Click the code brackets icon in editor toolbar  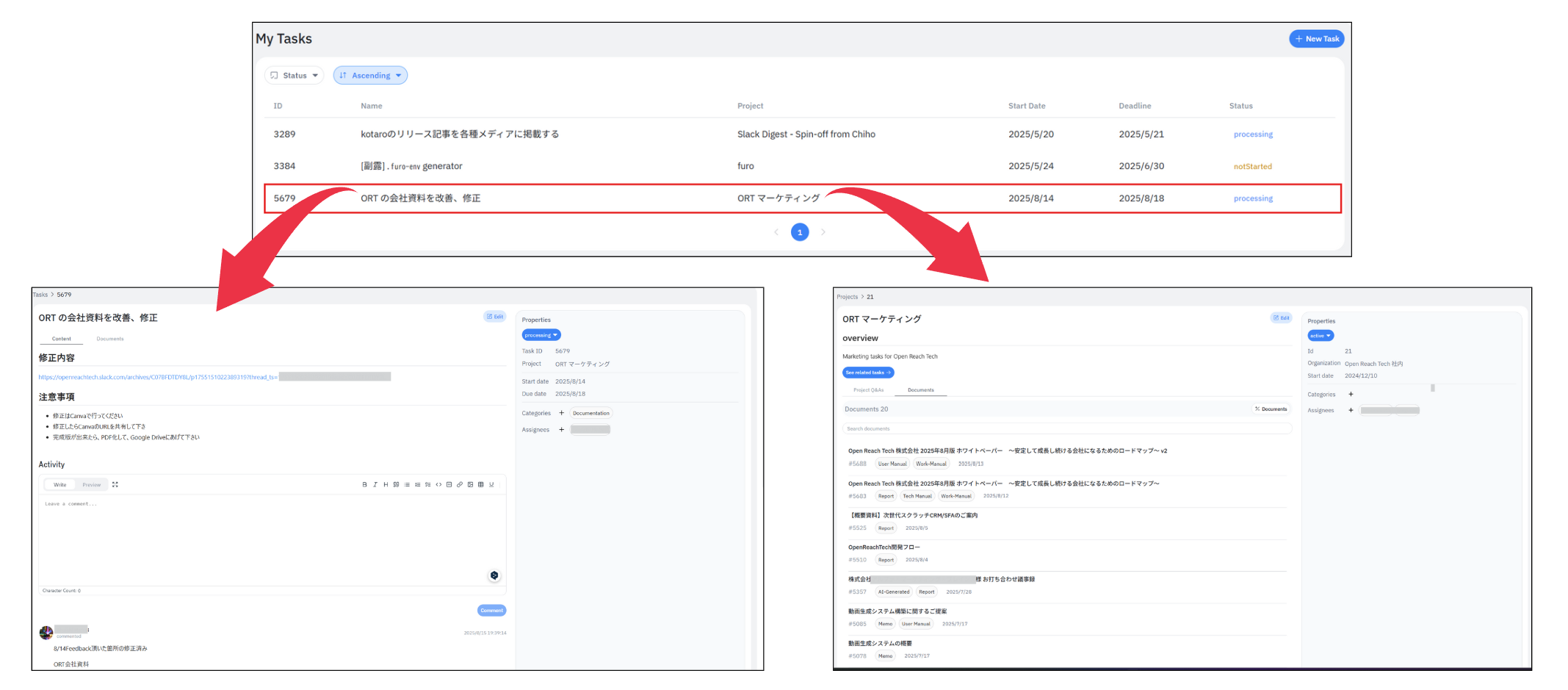pyautogui.click(x=438, y=485)
